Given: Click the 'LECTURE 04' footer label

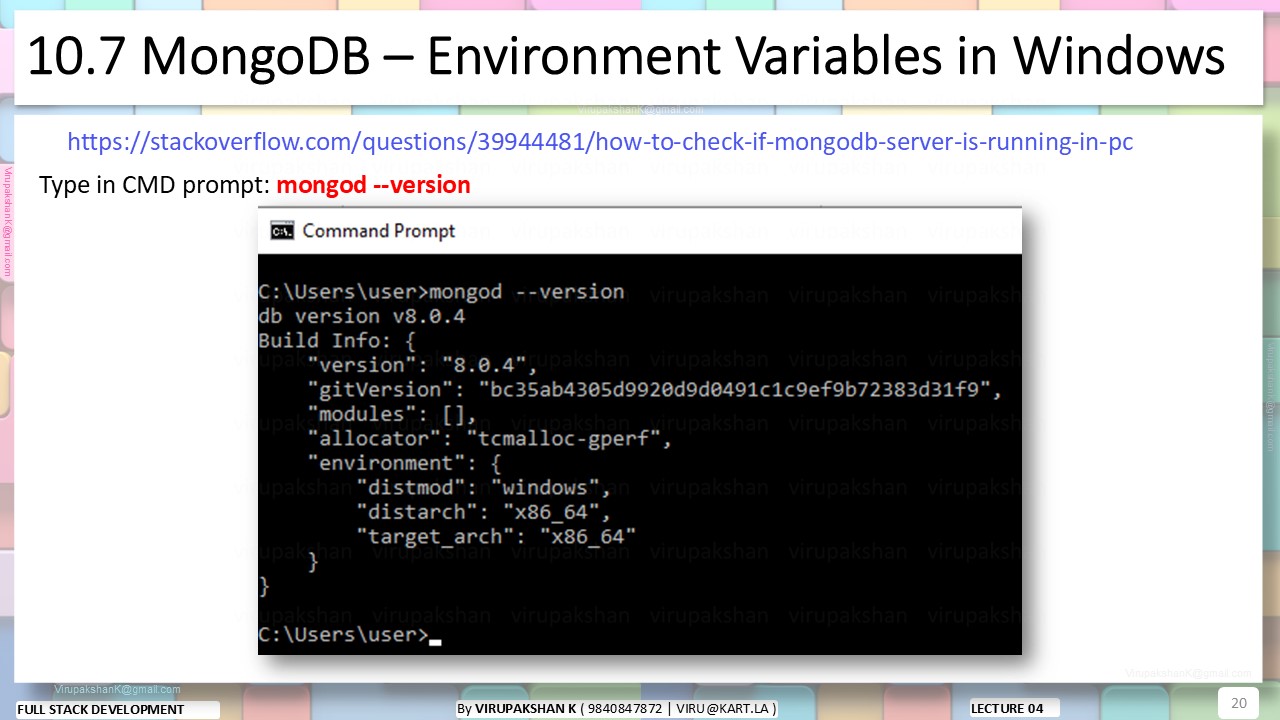Looking at the screenshot, I should tap(1007, 708).
